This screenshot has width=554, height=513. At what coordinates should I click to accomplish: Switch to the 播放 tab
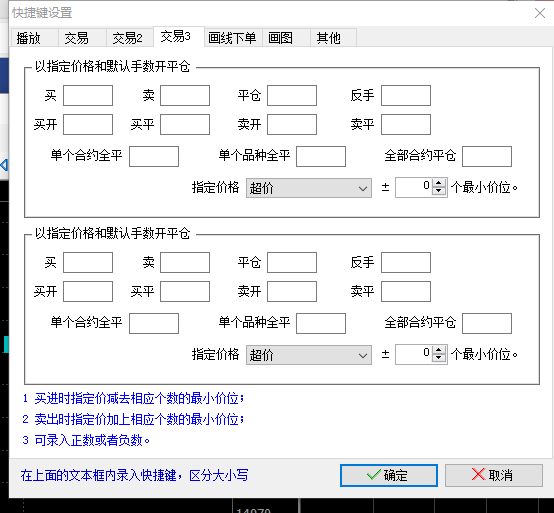[35, 38]
